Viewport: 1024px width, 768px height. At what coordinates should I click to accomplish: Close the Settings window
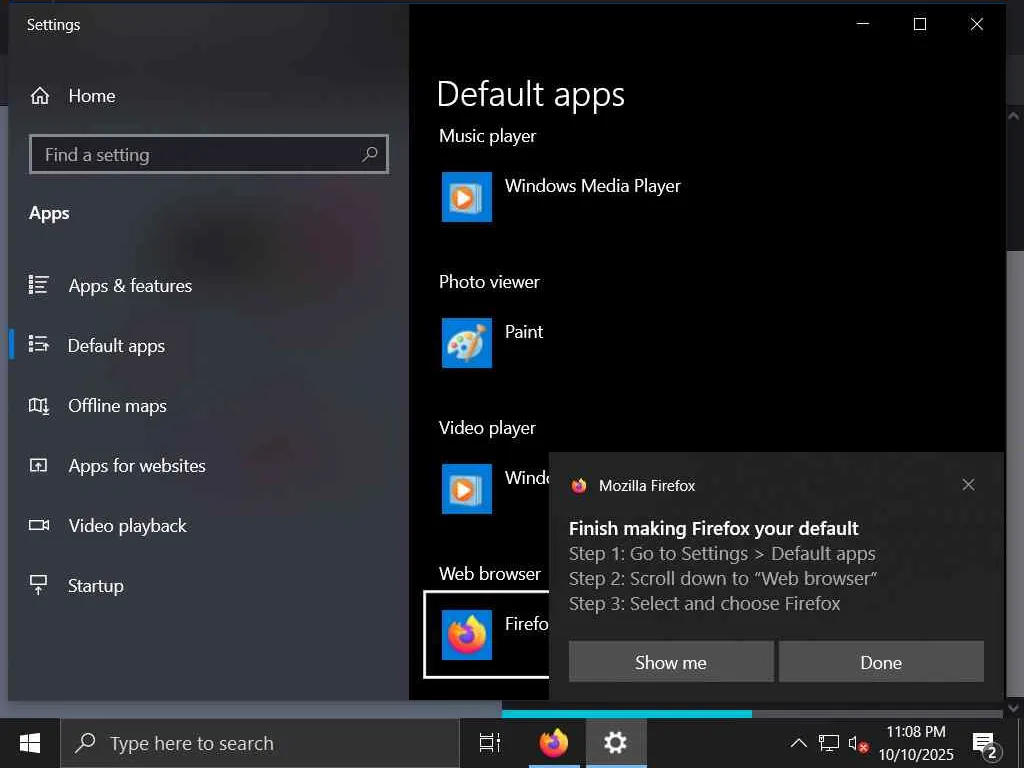(x=976, y=24)
